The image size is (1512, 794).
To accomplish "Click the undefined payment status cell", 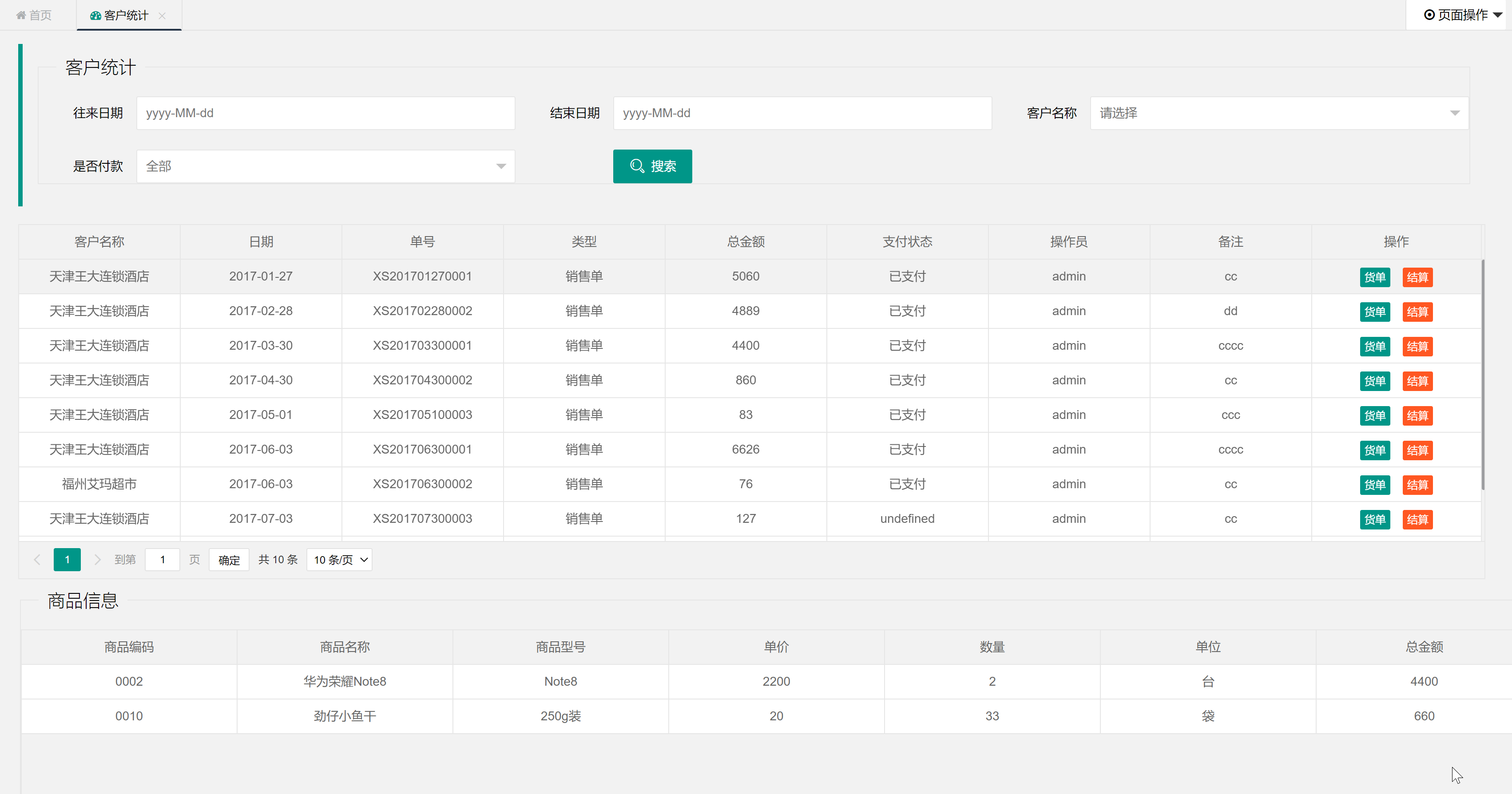I will point(908,519).
